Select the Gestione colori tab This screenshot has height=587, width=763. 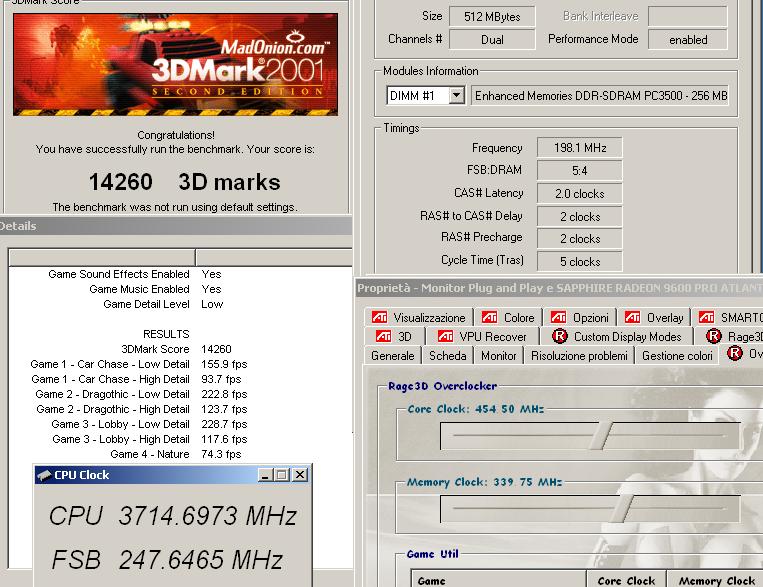tap(677, 356)
